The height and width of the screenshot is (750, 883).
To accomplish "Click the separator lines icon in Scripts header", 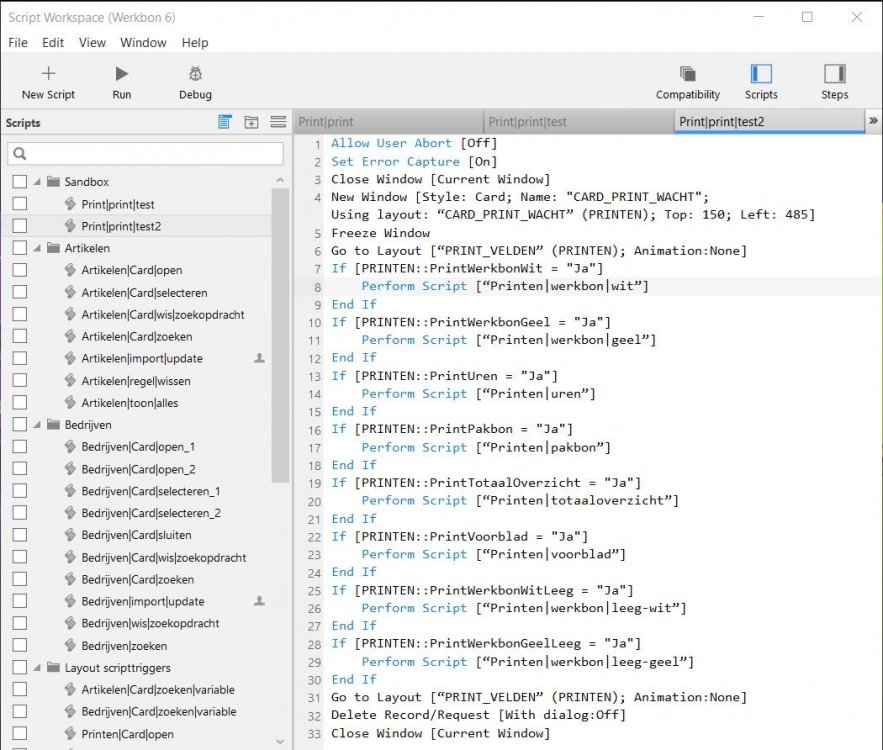I will pos(278,122).
